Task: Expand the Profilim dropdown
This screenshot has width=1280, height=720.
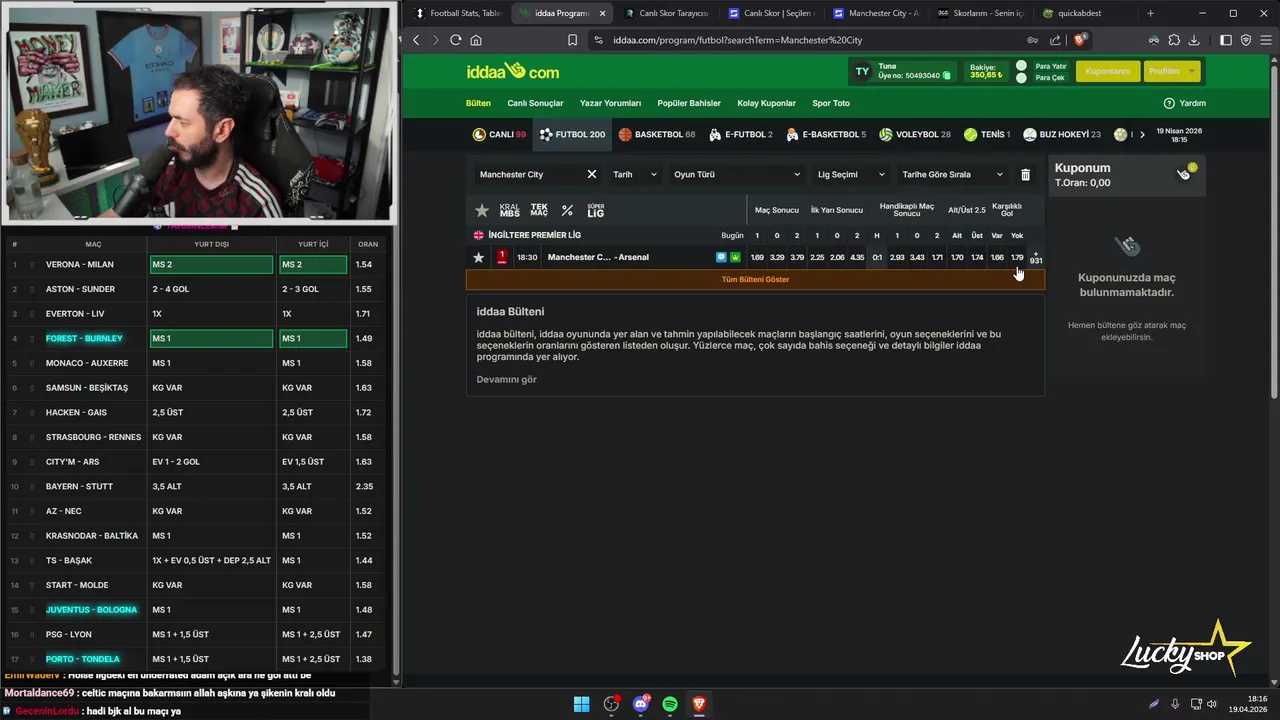Action: 1171,71
